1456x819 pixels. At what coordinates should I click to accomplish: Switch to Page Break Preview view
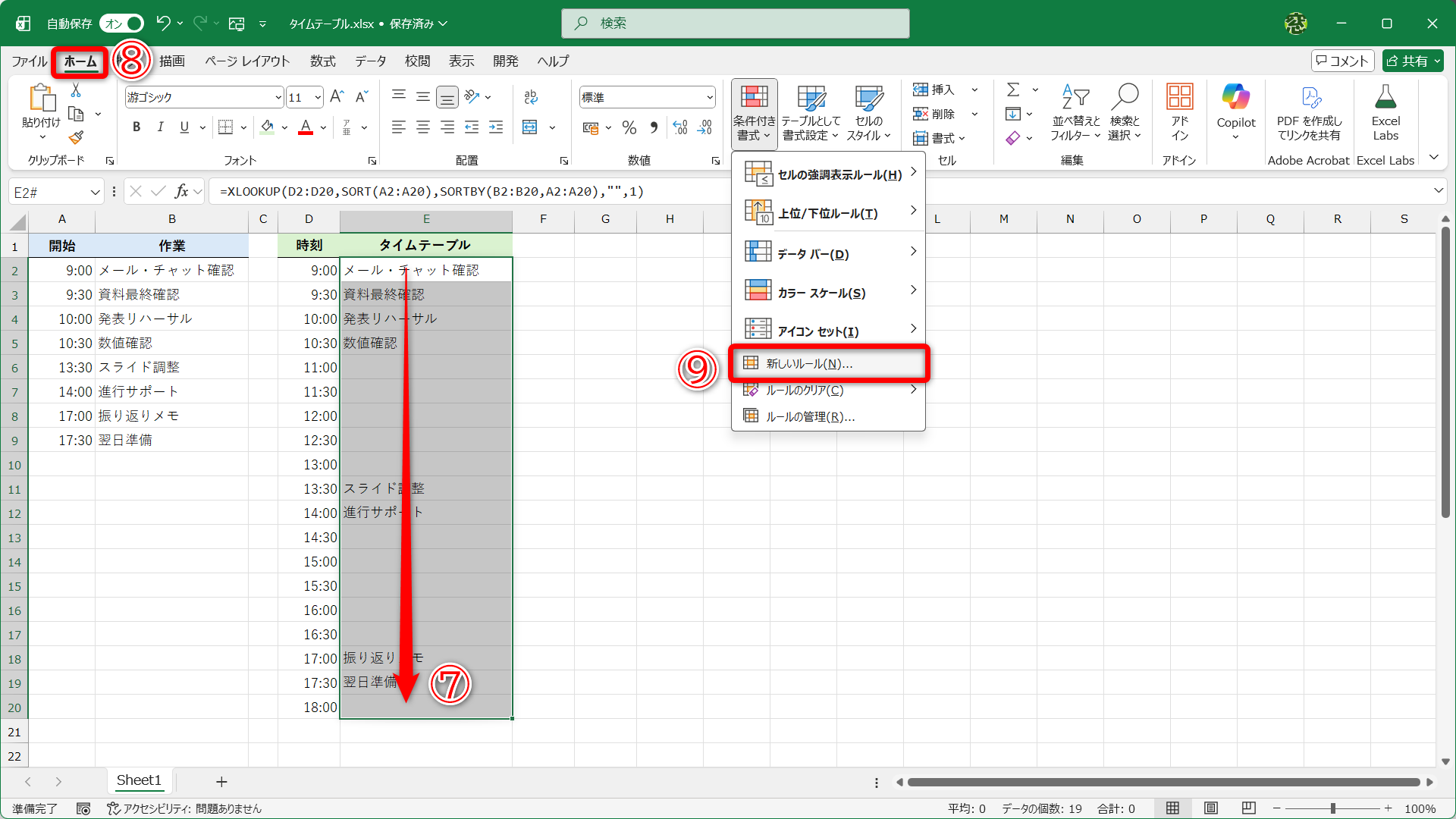coord(1248,808)
